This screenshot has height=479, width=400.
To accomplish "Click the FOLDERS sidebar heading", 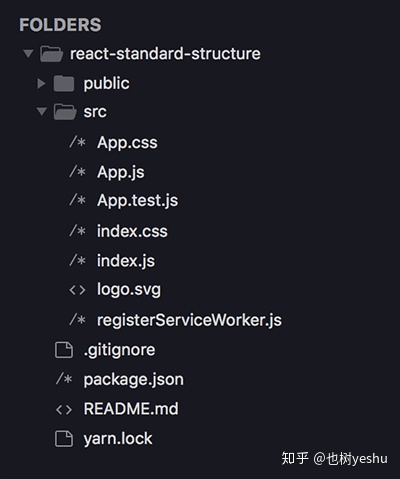I will click(60, 25).
